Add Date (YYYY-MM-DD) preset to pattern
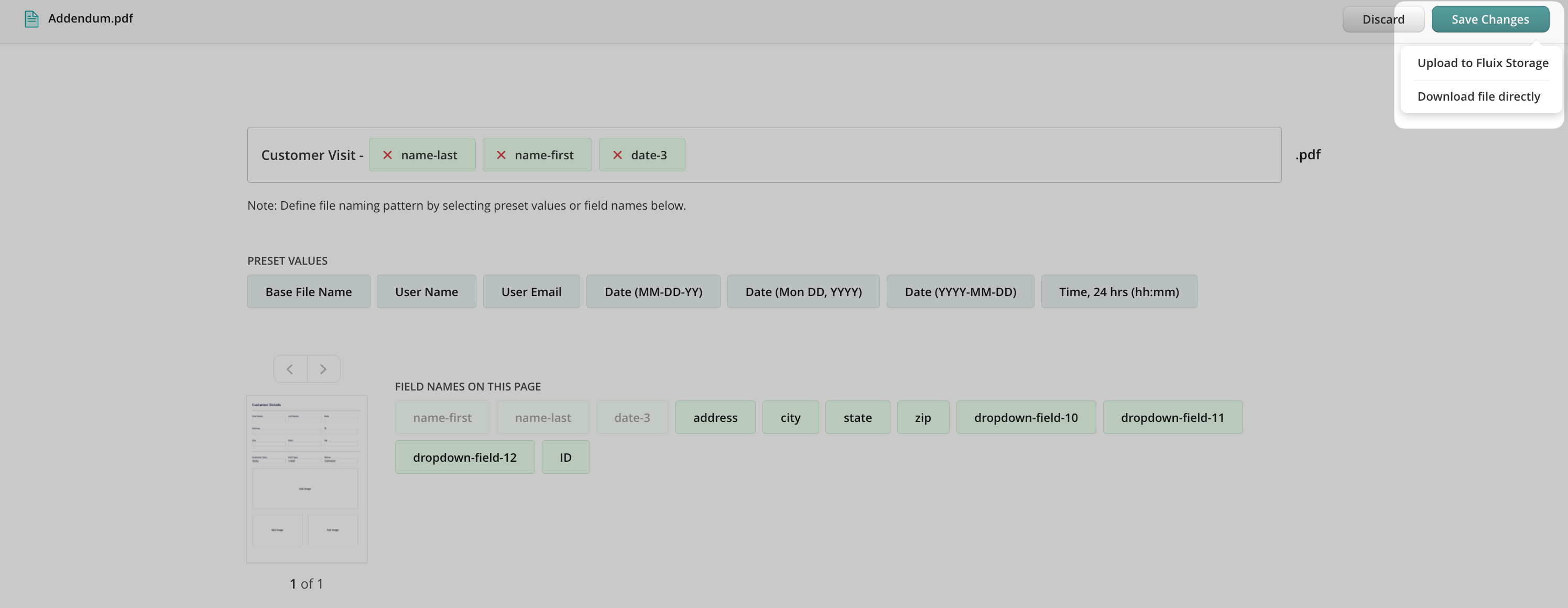The height and width of the screenshot is (608, 1568). pos(960,291)
